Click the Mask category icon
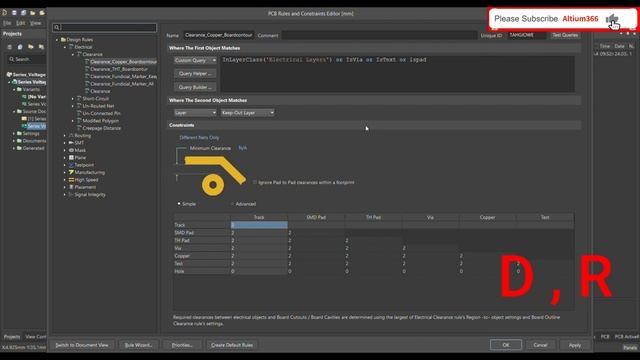640x360 pixels. (71, 150)
